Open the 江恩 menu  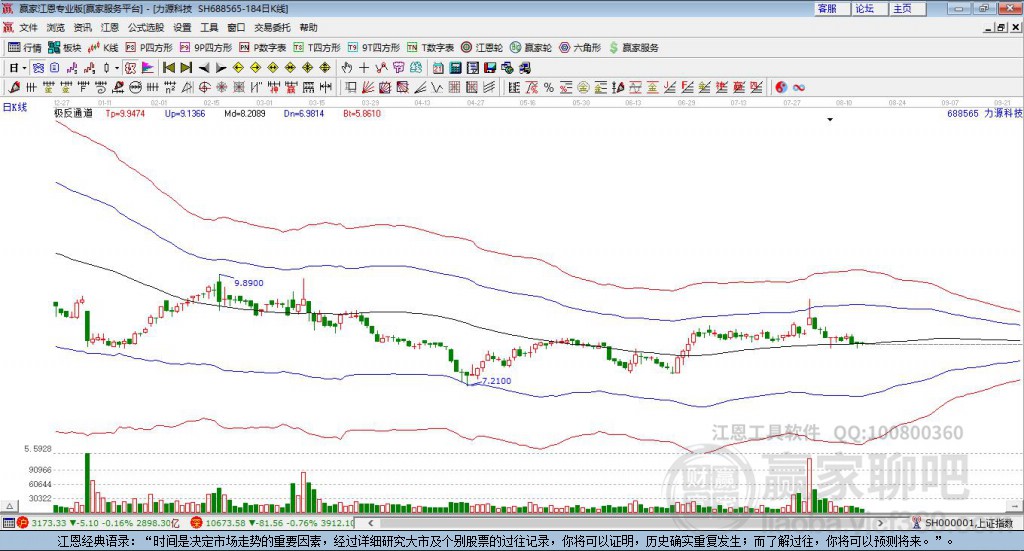click(x=109, y=27)
